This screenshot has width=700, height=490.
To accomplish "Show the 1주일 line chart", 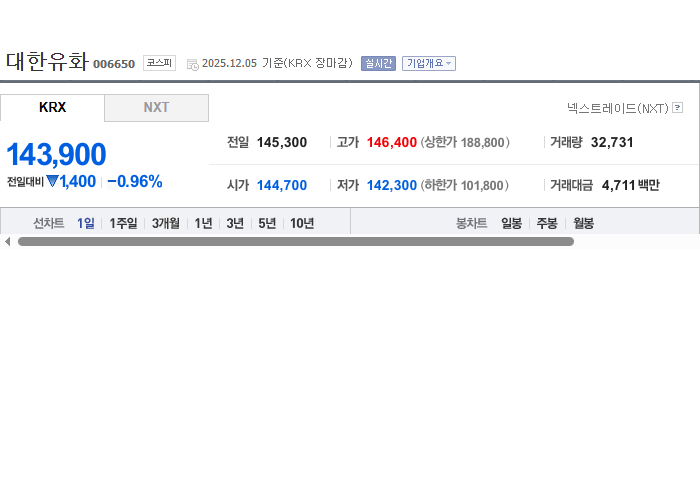I will (123, 223).
